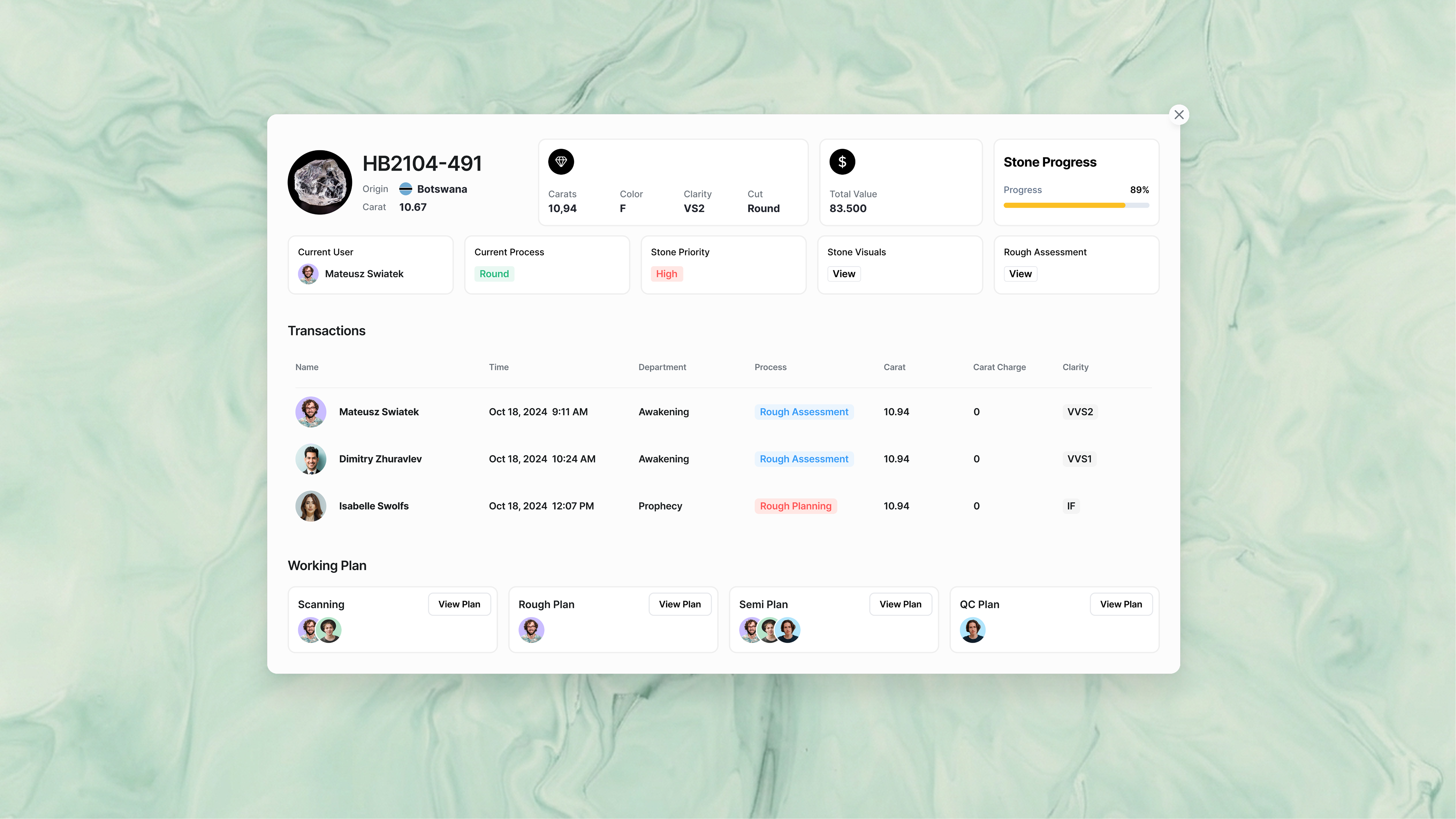Click the Transactions heading
The height and width of the screenshot is (819, 1456).
click(327, 331)
